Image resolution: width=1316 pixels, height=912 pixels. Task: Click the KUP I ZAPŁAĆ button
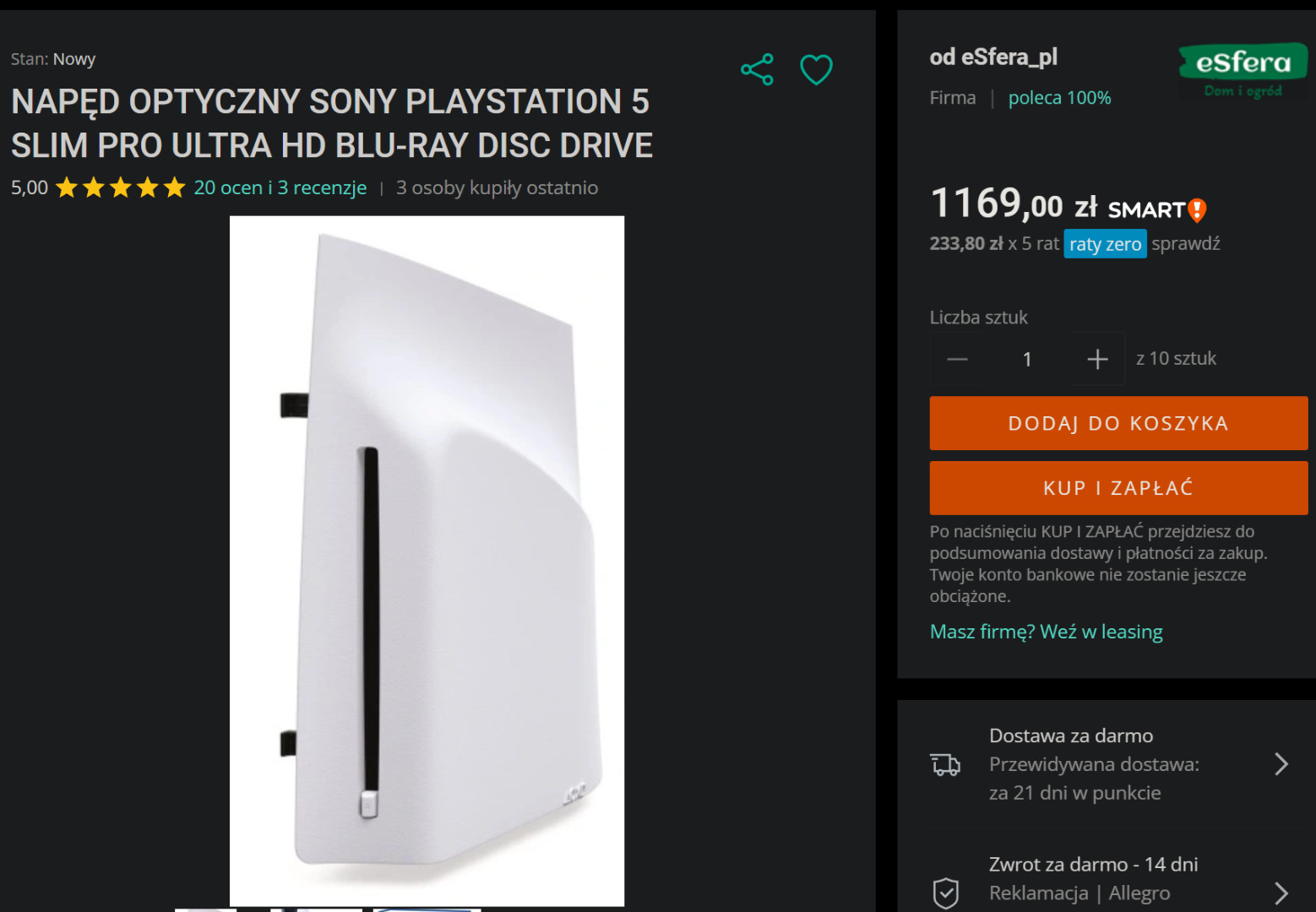point(1118,488)
